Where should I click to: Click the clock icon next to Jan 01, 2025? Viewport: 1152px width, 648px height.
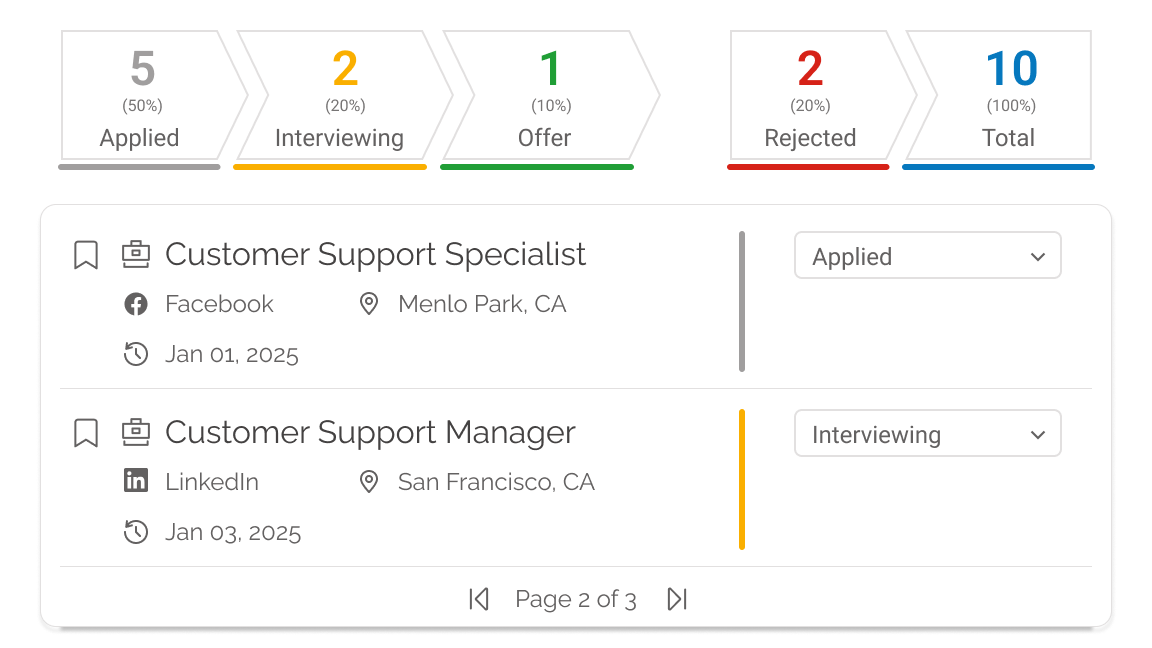[x=136, y=353]
